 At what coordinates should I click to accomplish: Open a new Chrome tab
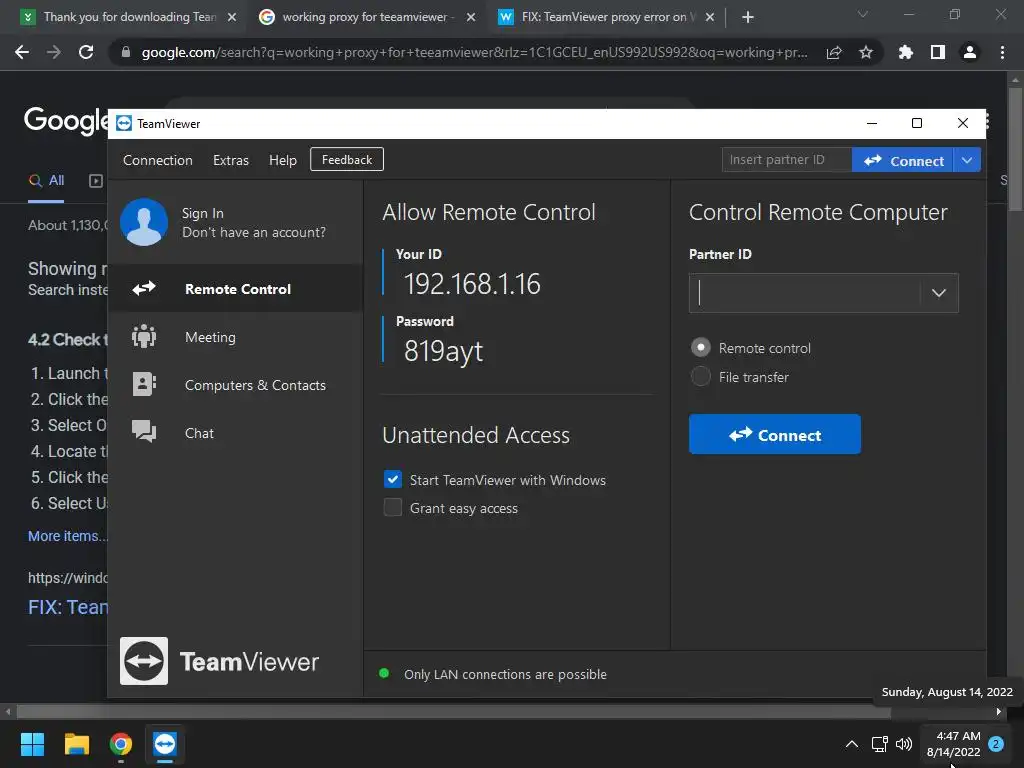748,17
